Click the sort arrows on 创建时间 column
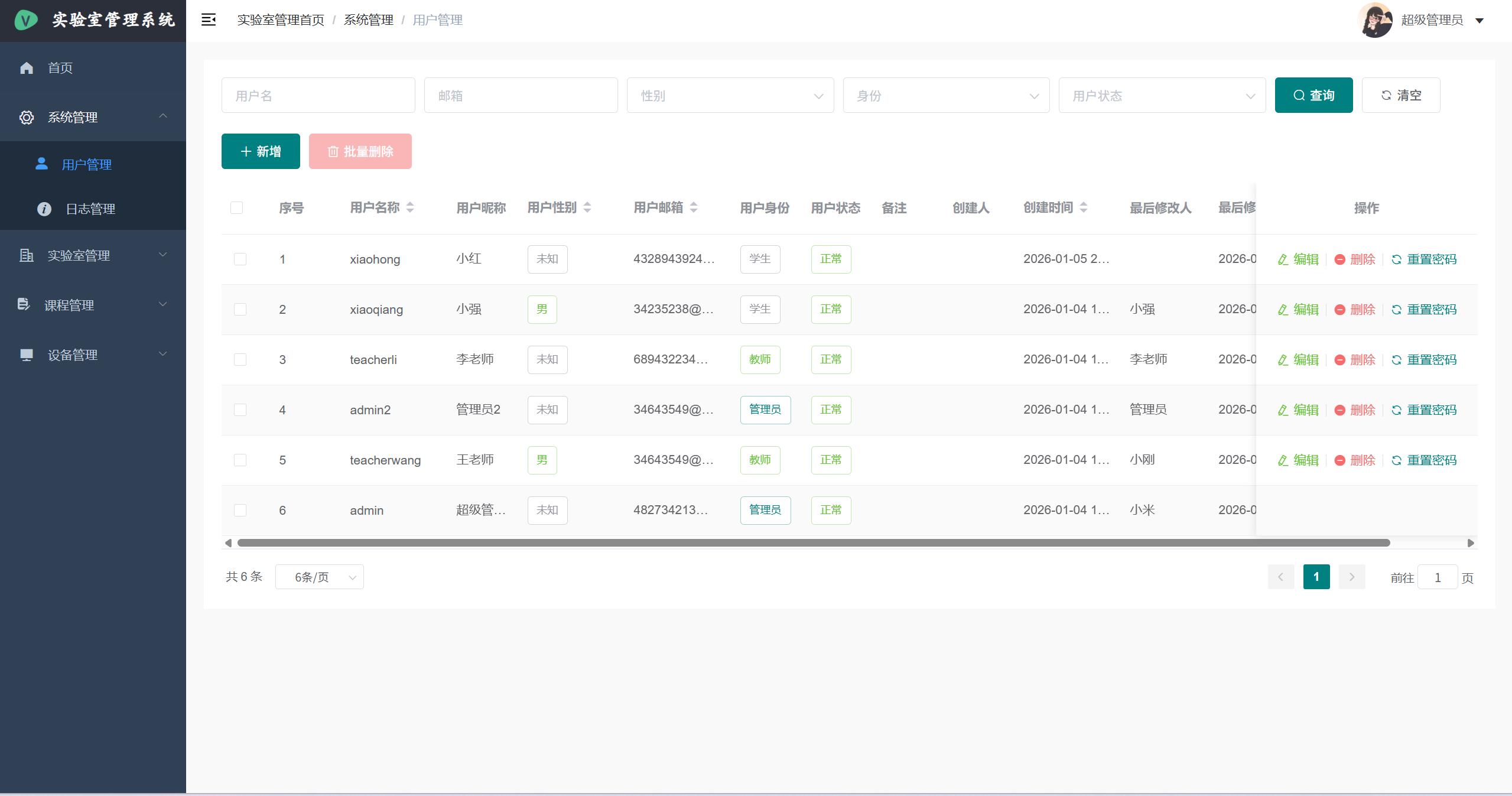This screenshot has width=1512, height=796. pos(1083,207)
